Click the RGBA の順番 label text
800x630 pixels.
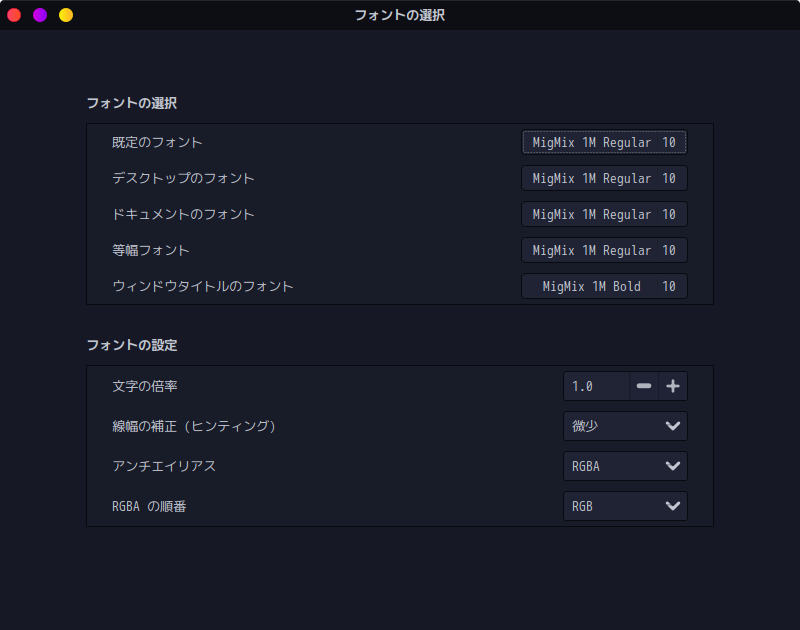[149, 506]
